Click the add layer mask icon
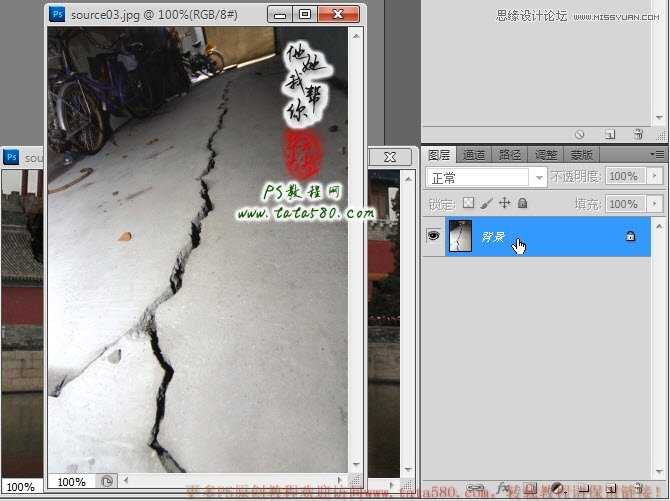 coord(531,488)
